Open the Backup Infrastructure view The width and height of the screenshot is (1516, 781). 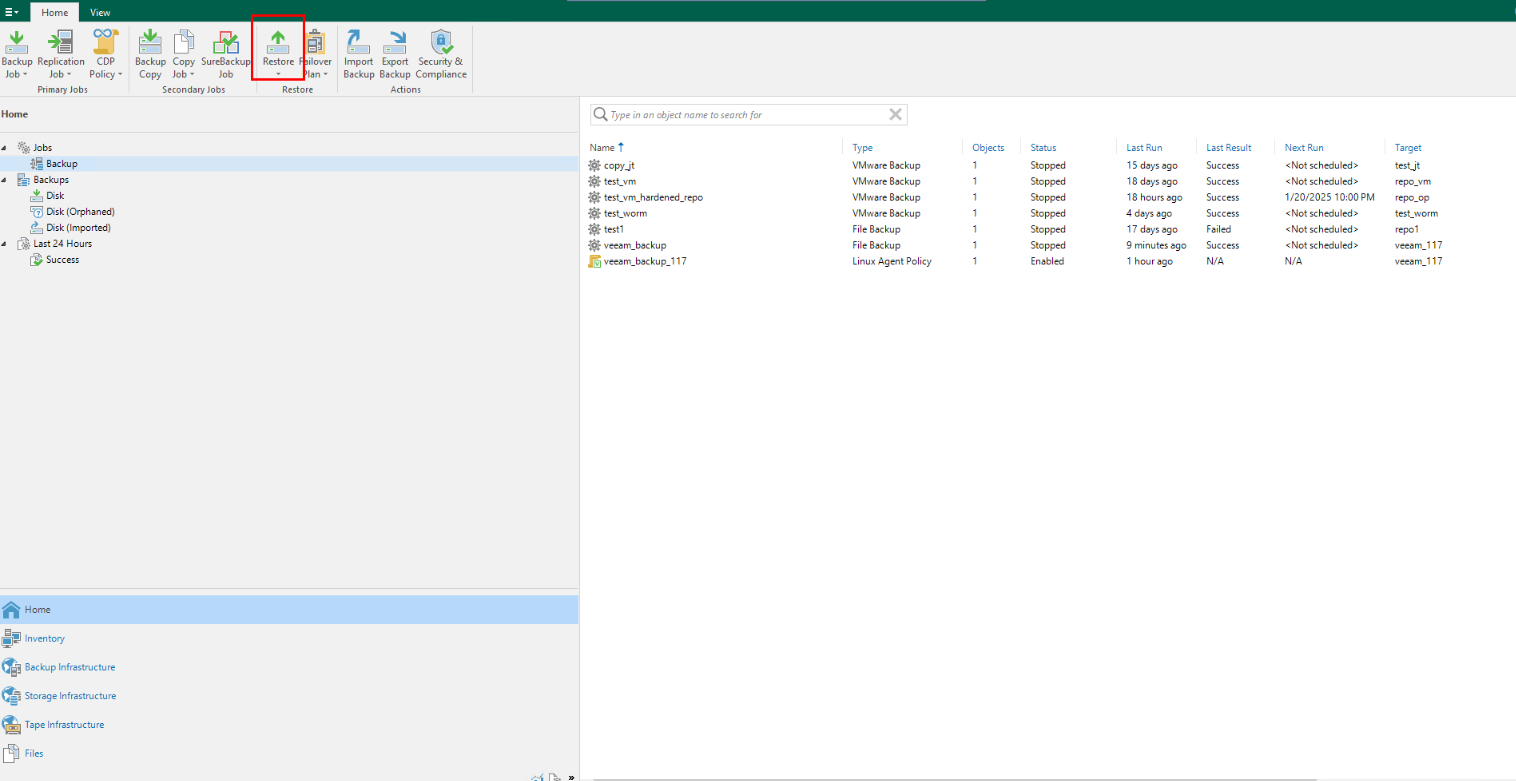click(69, 667)
